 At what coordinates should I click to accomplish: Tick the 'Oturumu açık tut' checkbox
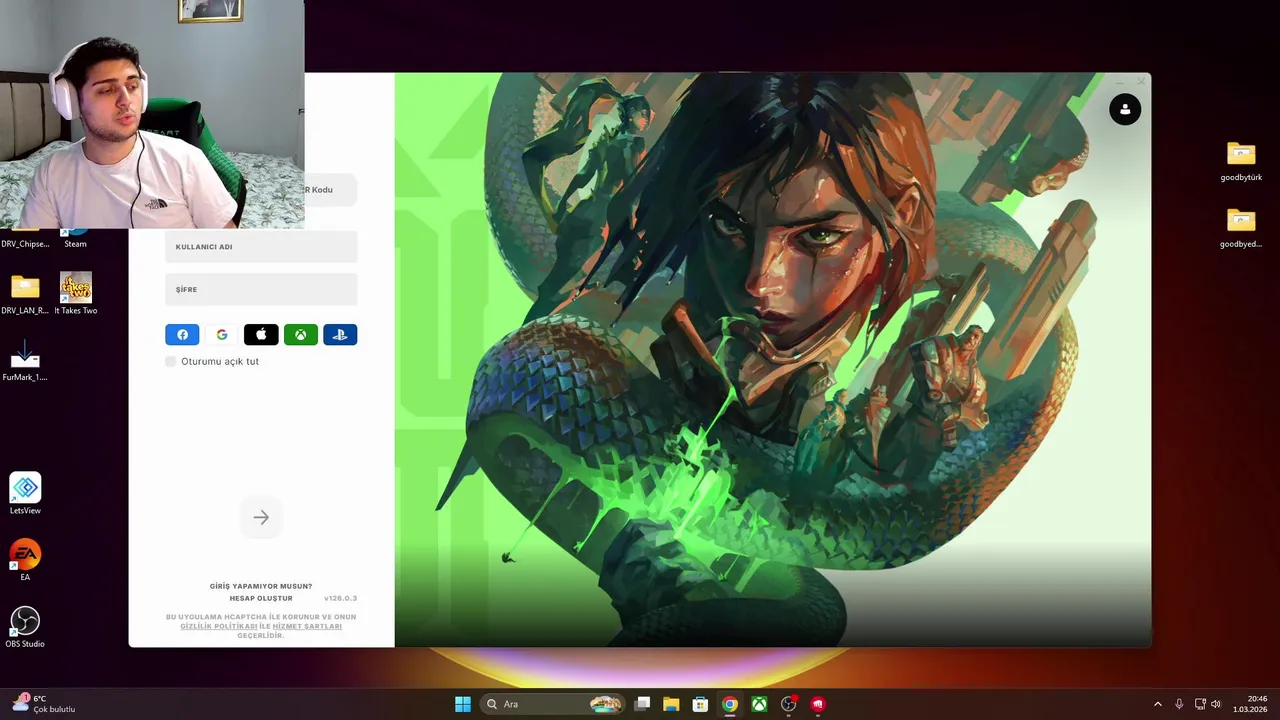click(x=171, y=361)
